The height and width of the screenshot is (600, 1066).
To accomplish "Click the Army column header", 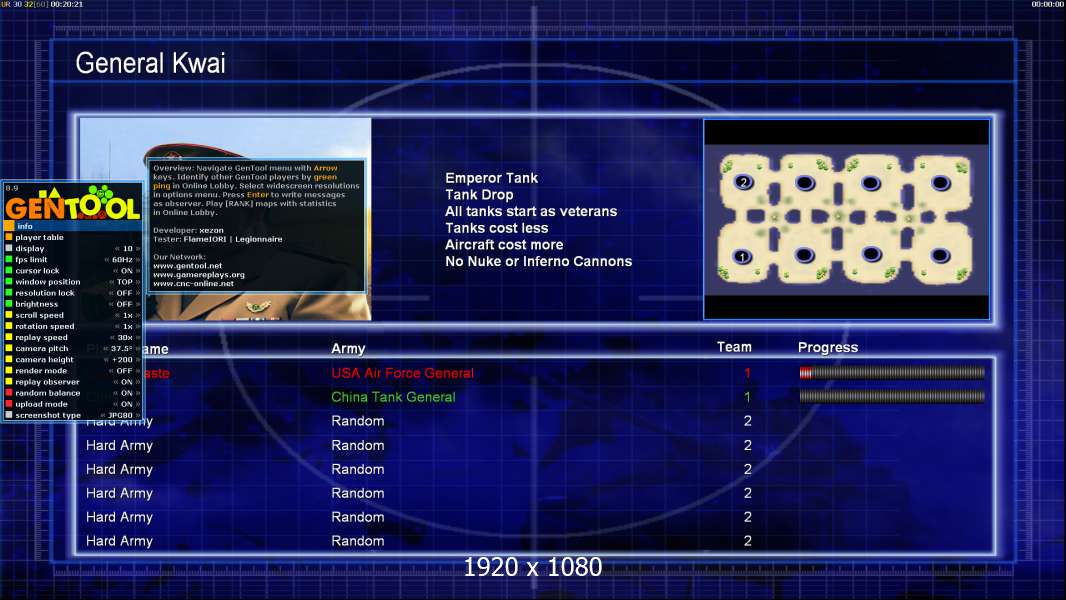I will click(x=348, y=349).
